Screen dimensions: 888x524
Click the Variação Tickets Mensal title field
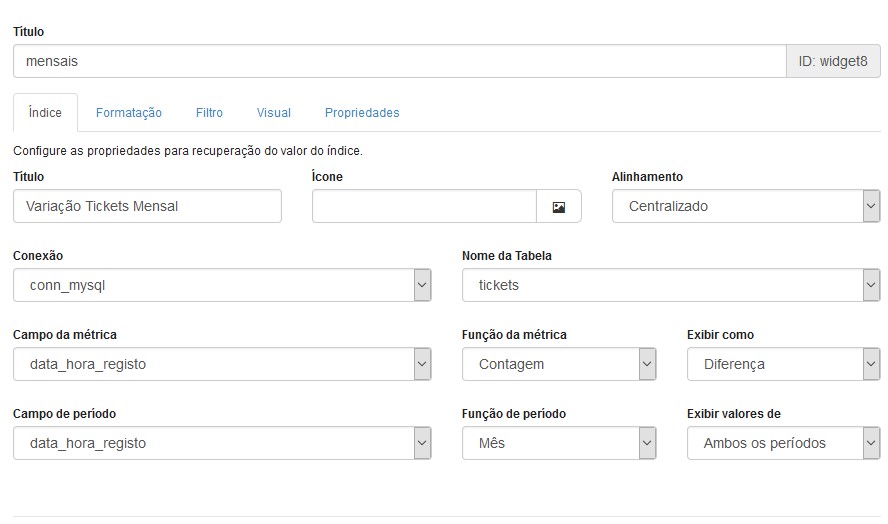tap(147, 206)
